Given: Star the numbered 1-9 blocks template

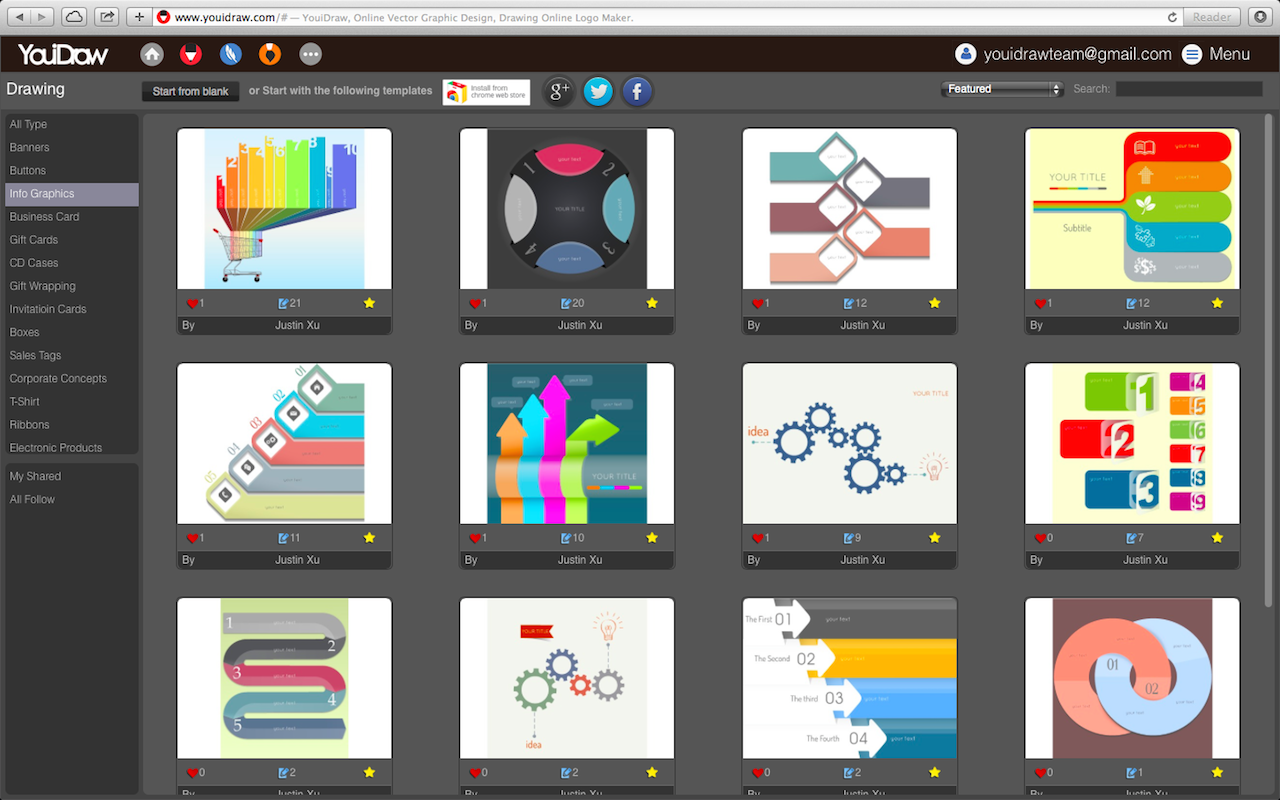Looking at the screenshot, I should pos(1217,538).
